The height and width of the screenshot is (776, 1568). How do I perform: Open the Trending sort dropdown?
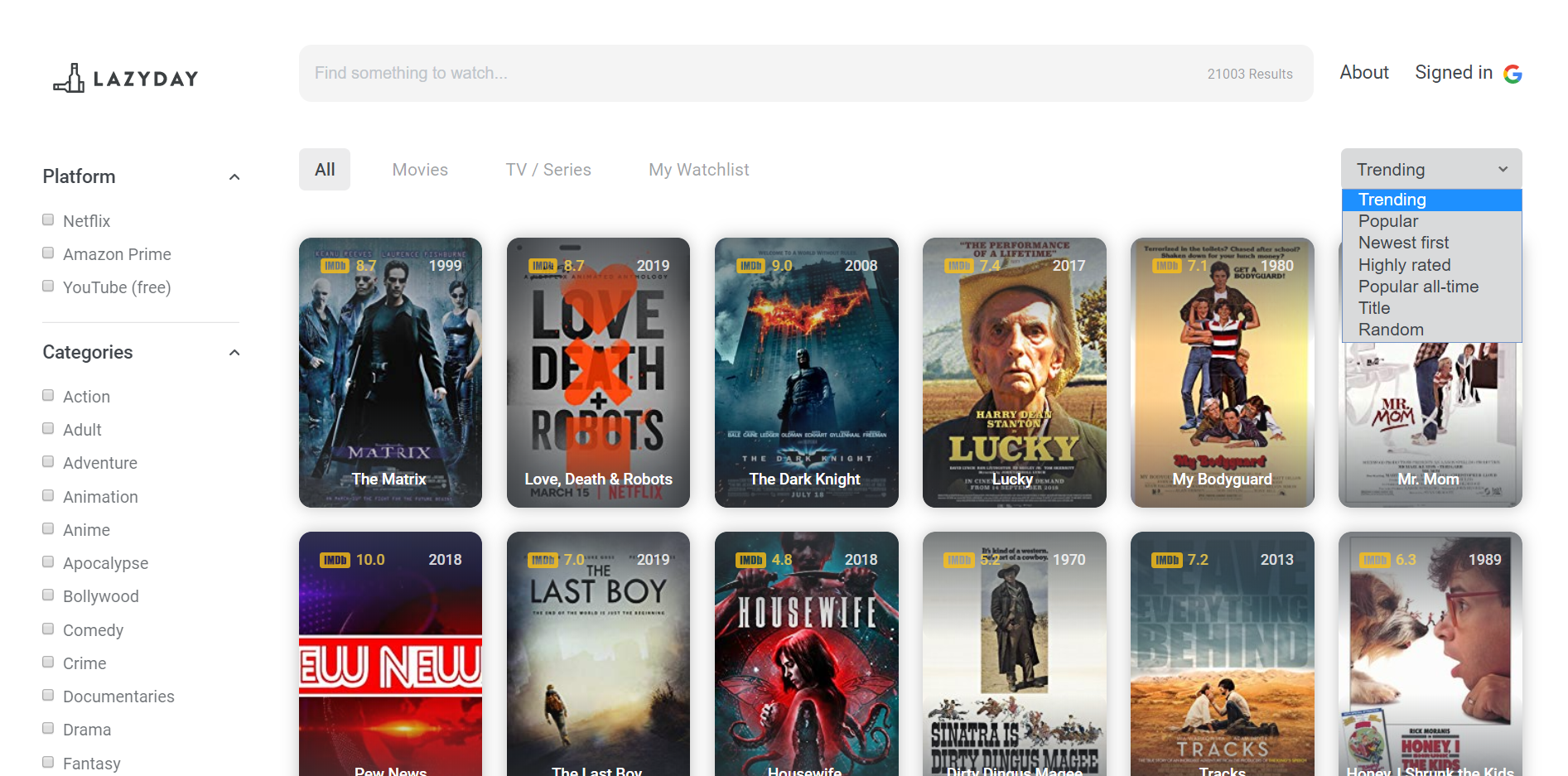pyautogui.click(x=1431, y=169)
